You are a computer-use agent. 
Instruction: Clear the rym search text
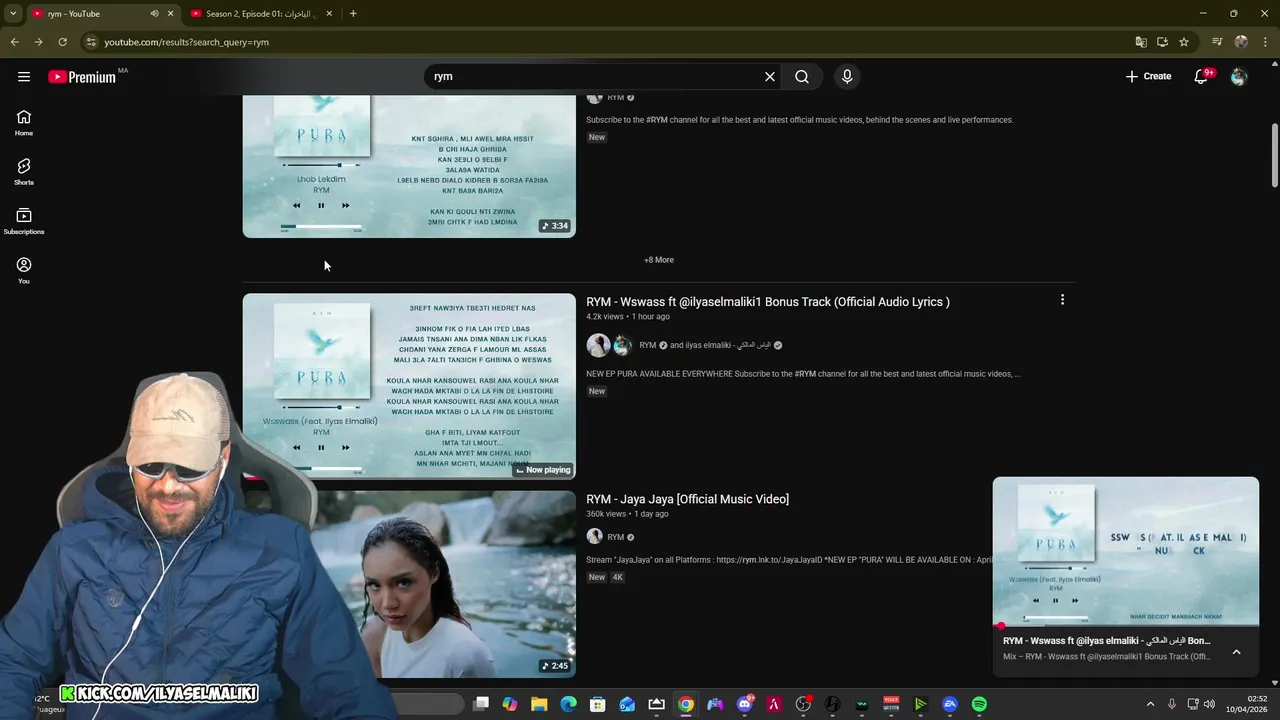point(770,77)
